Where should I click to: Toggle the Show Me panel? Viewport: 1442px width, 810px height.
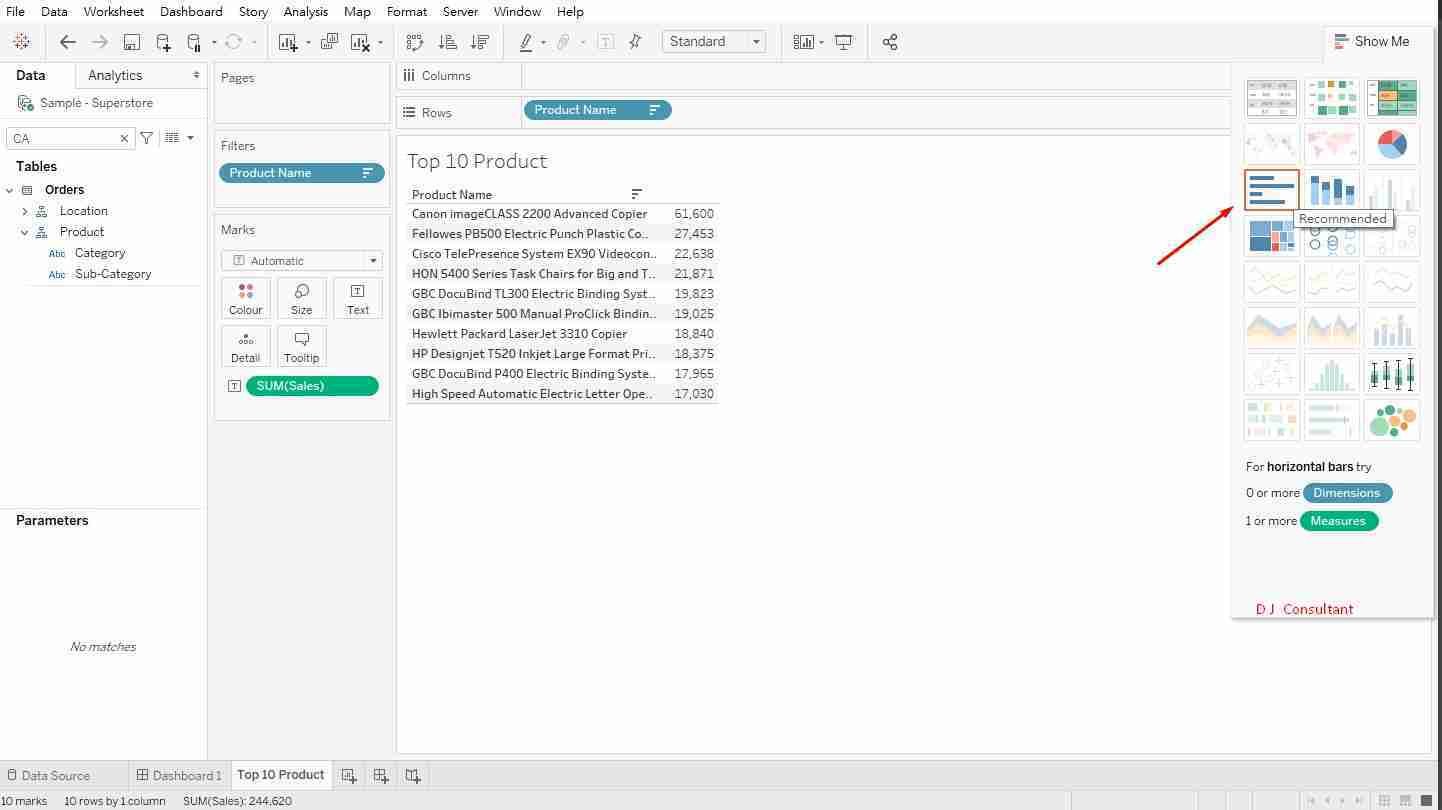[x=1371, y=41]
